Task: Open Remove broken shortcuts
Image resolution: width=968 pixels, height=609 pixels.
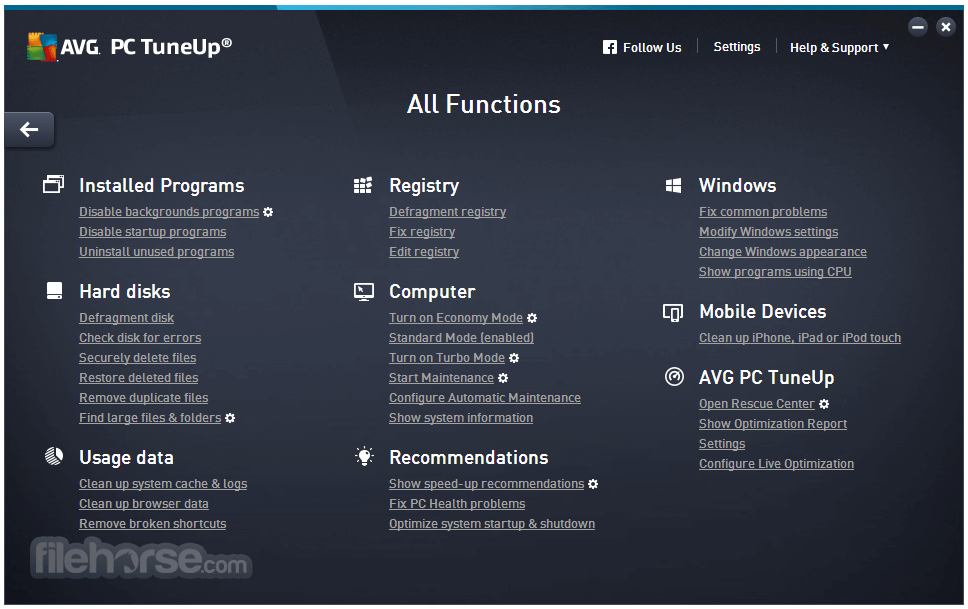Action: [x=152, y=524]
